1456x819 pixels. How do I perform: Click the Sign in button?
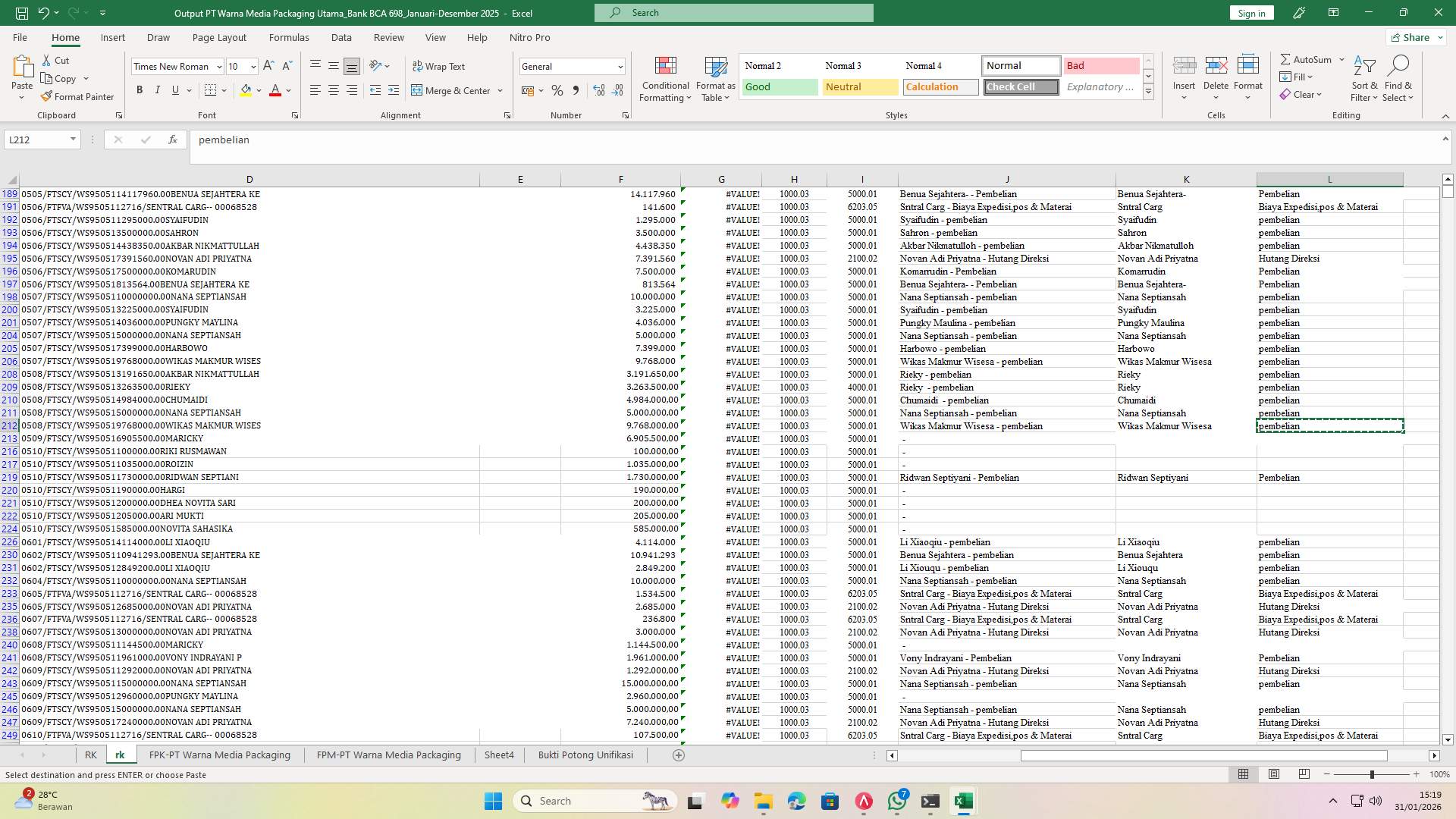pos(1250,13)
